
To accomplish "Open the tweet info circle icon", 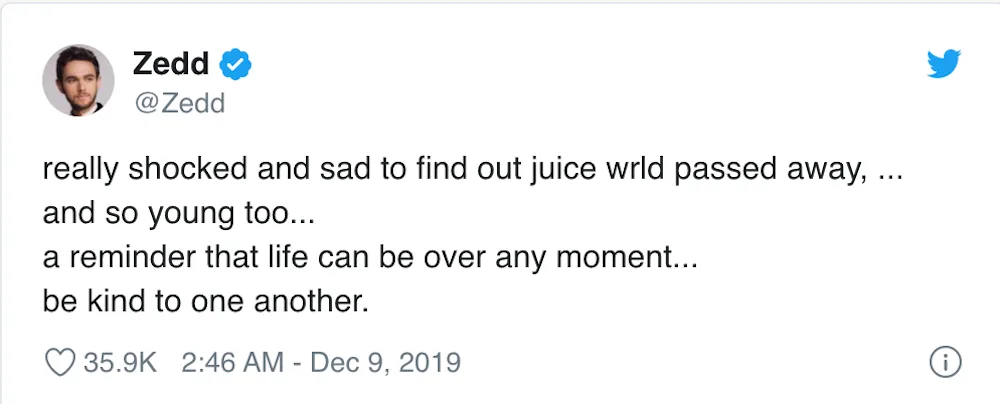I will (945, 362).
